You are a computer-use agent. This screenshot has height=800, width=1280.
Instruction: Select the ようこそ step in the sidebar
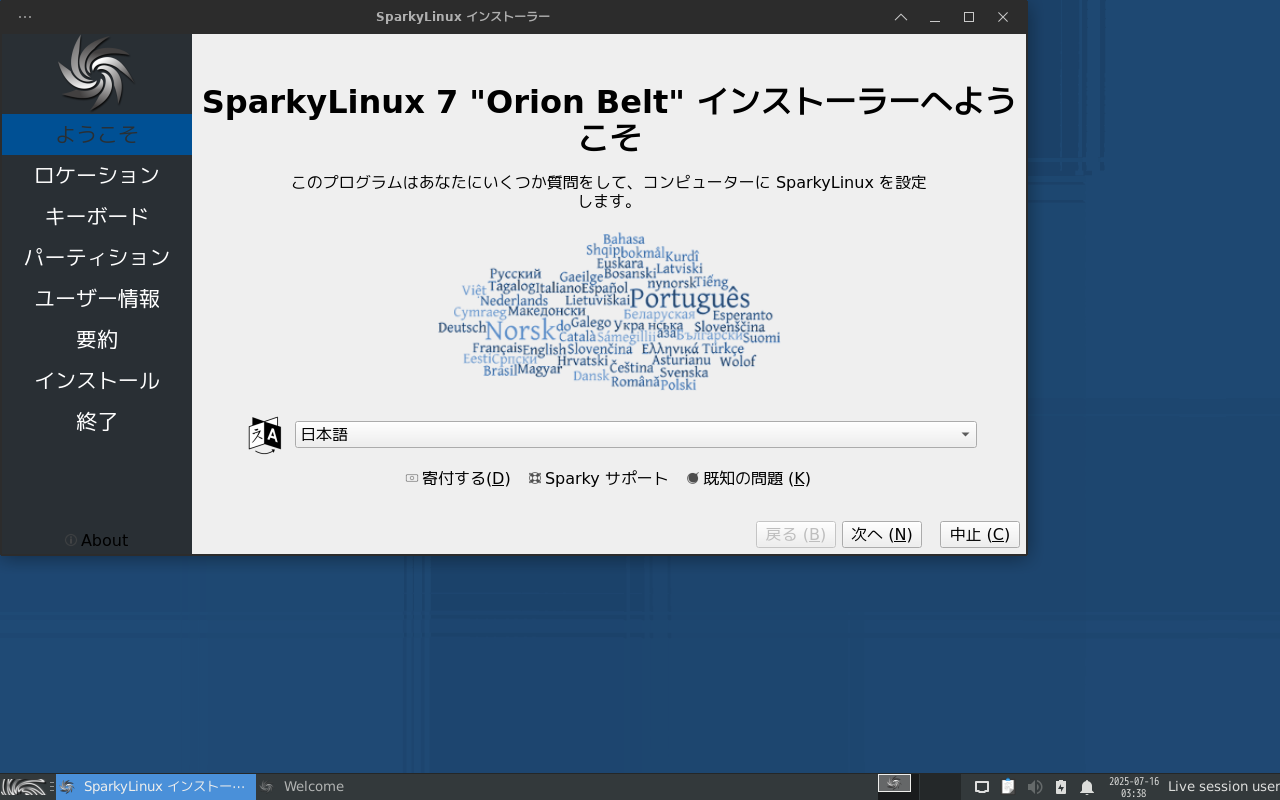pos(97,135)
